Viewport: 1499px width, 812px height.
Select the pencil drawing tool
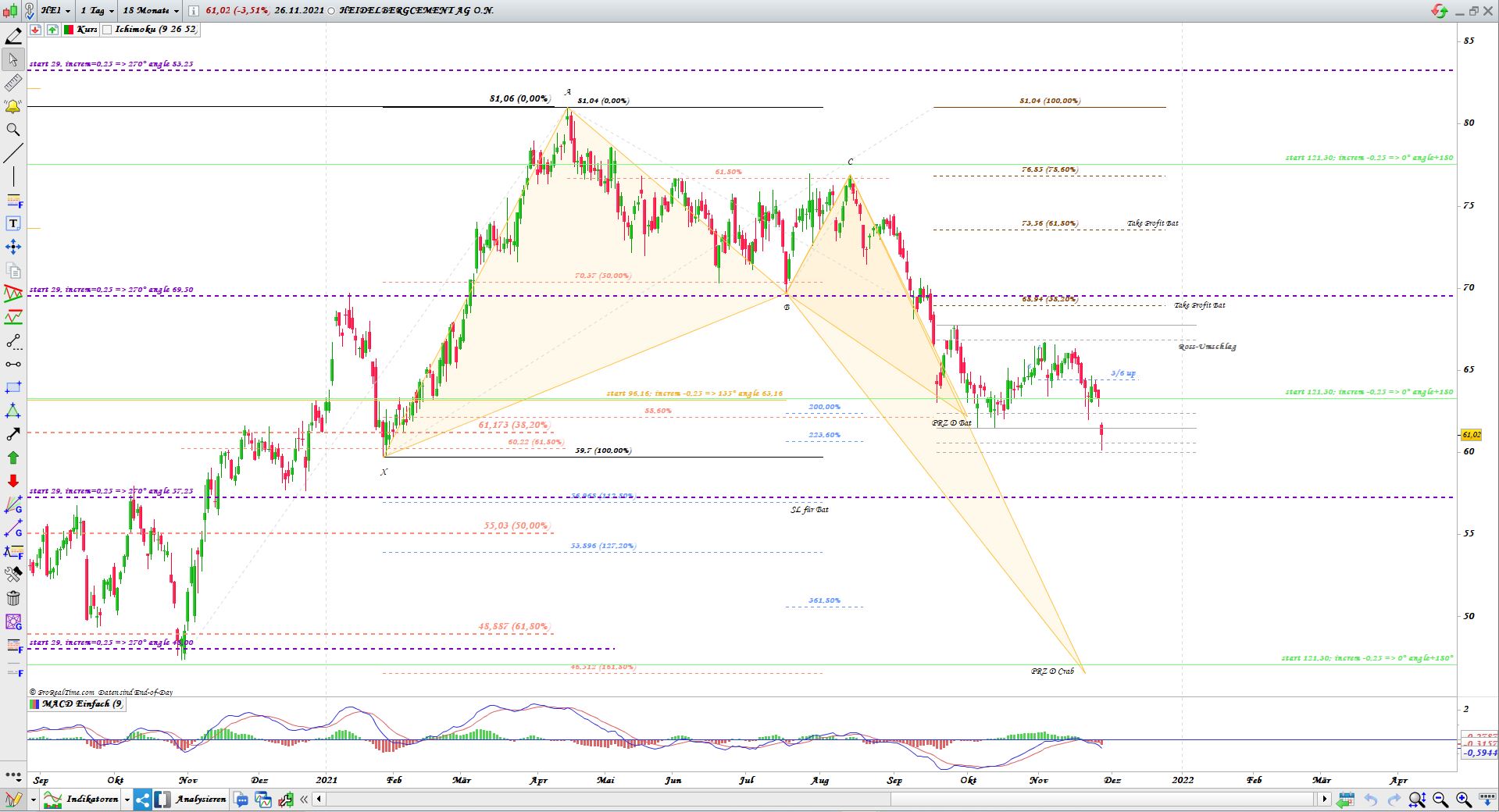click(13, 36)
